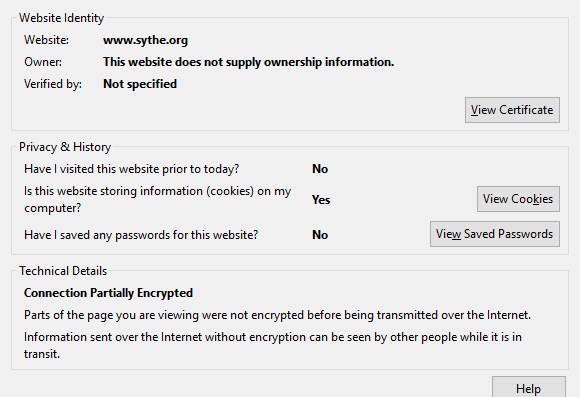Click the Technical Details group heading

(63, 271)
